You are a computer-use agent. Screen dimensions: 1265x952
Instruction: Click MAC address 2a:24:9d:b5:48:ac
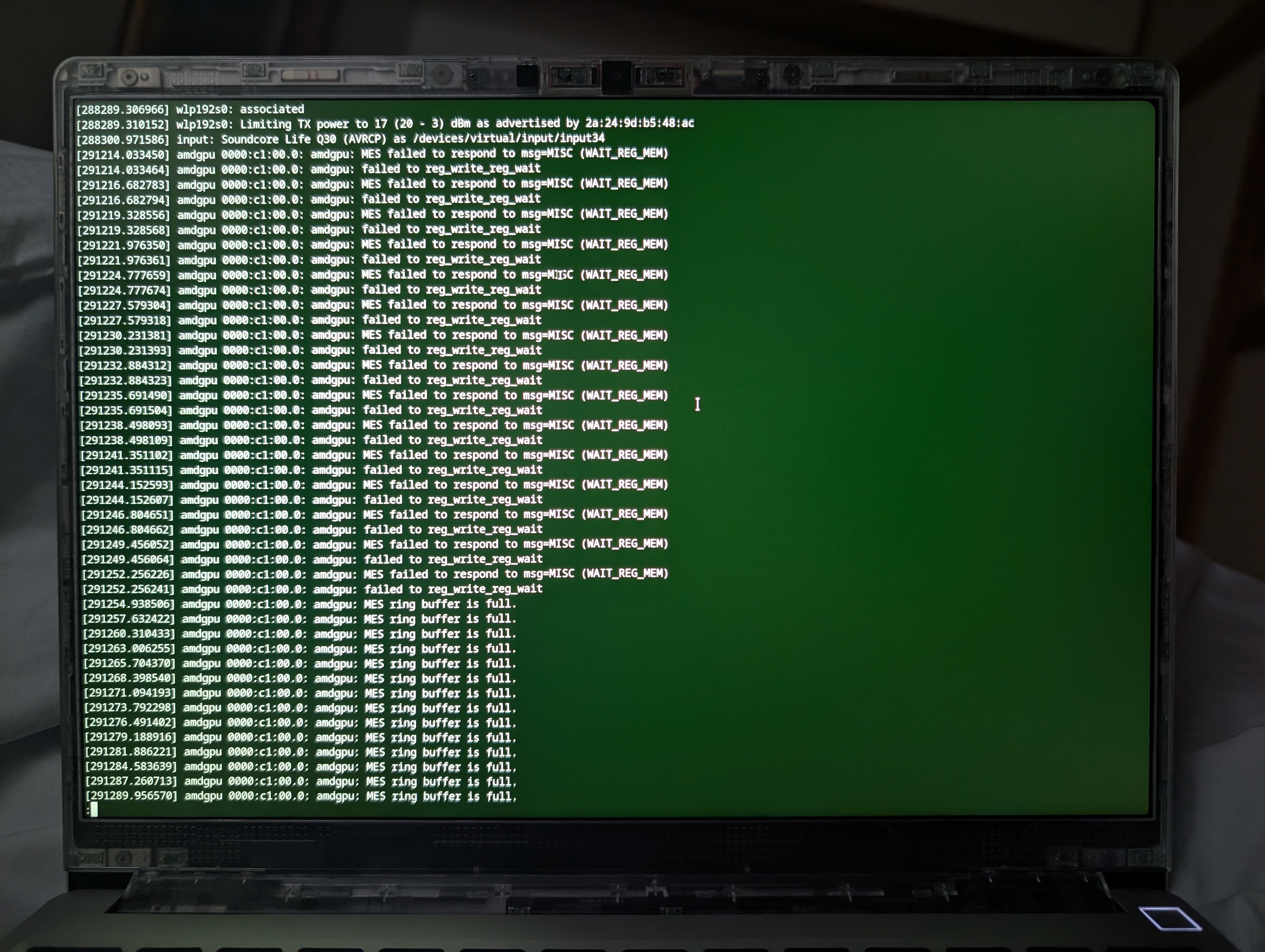click(x=639, y=123)
